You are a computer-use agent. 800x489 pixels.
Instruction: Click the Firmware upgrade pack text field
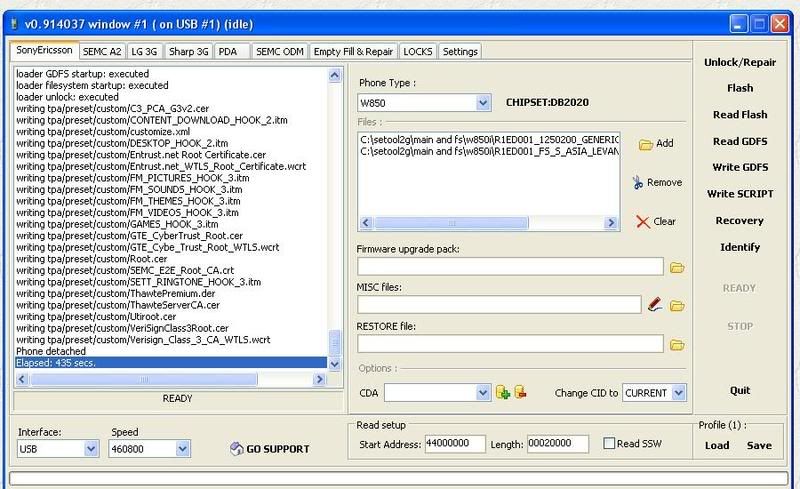[x=510, y=266]
